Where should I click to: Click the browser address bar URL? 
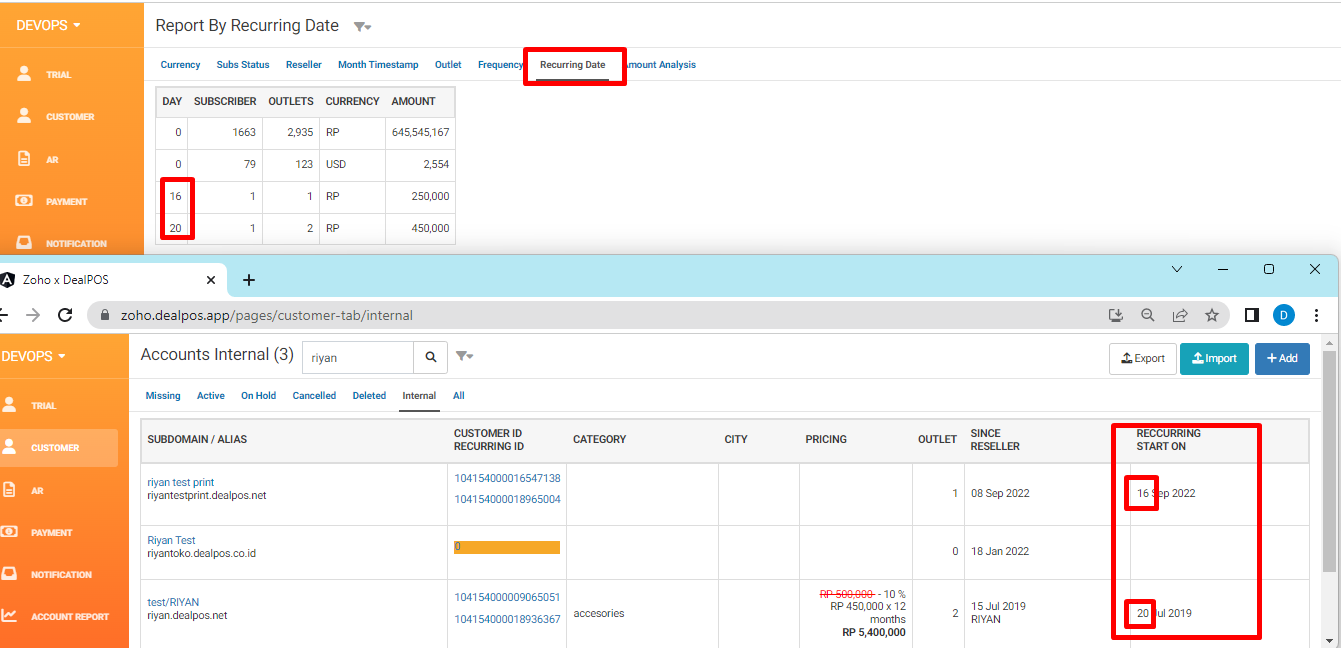pyautogui.click(x=267, y=315)
